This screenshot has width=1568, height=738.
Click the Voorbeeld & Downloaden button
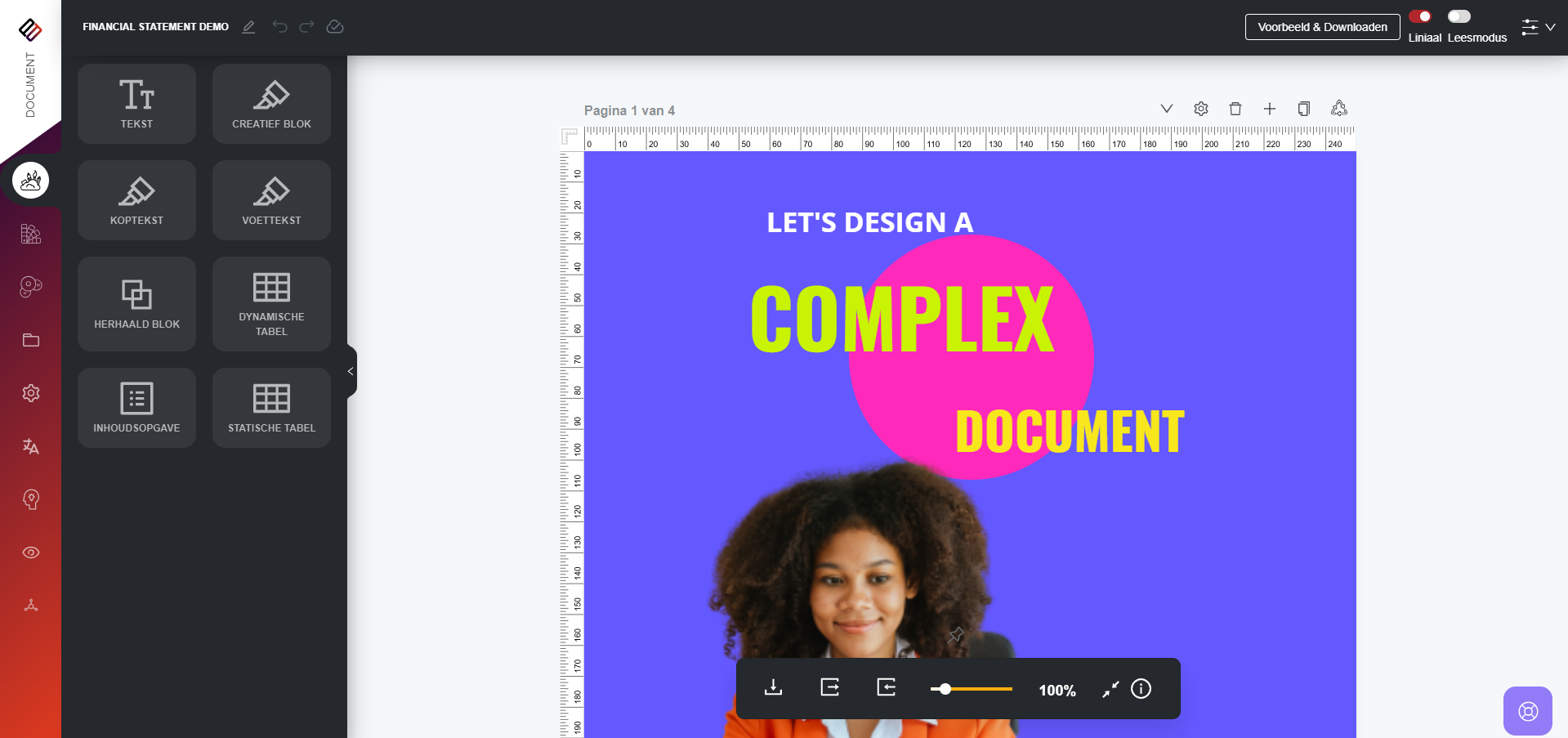[x=1322, y=27]
